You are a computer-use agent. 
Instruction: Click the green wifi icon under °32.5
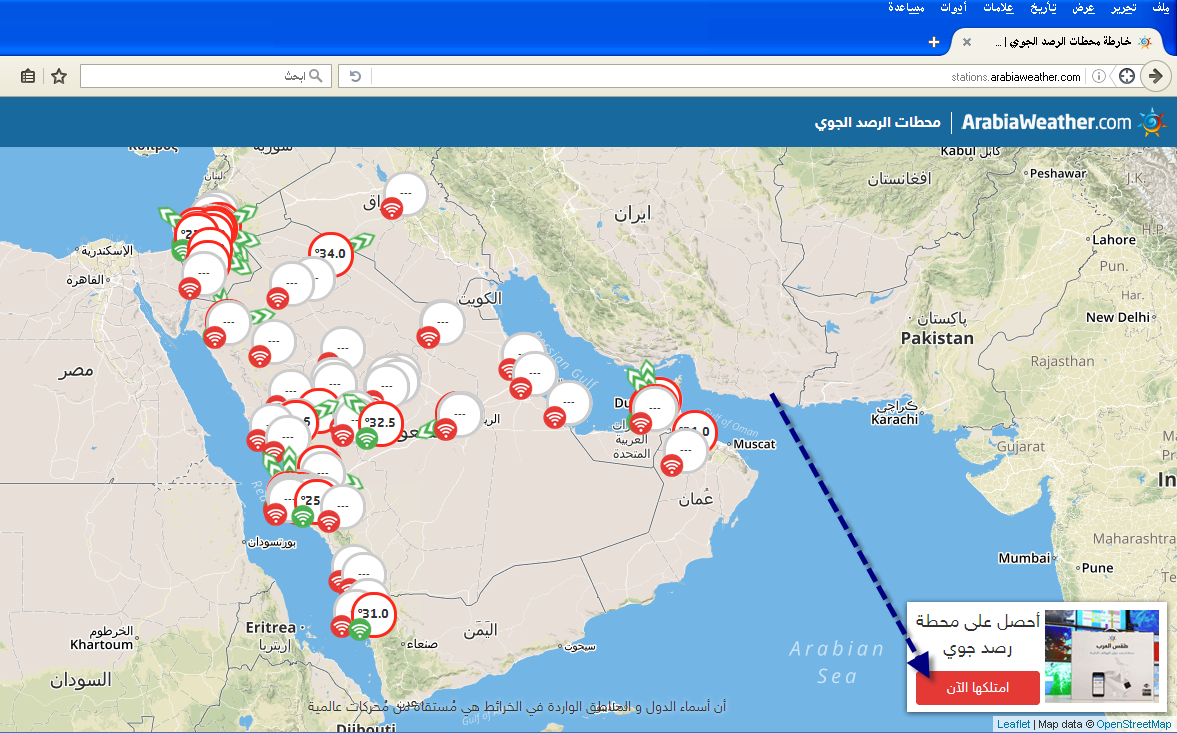pyautogui.click(x=366, y=437)
